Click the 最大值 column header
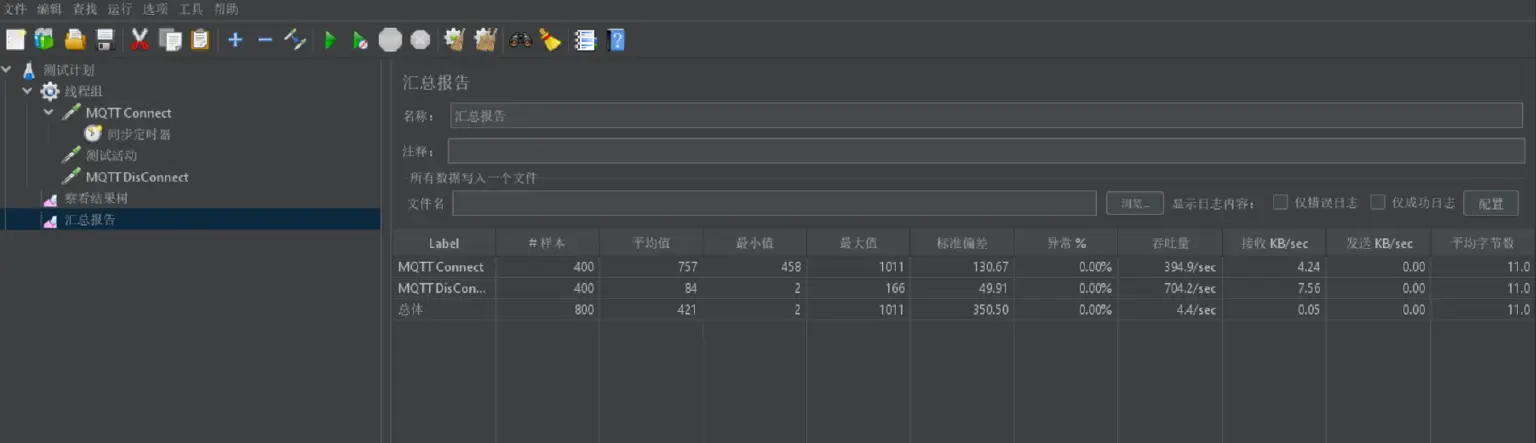The height and width of the screenshot is (443, 1536). pyautogui.click(x=858, y=243)
